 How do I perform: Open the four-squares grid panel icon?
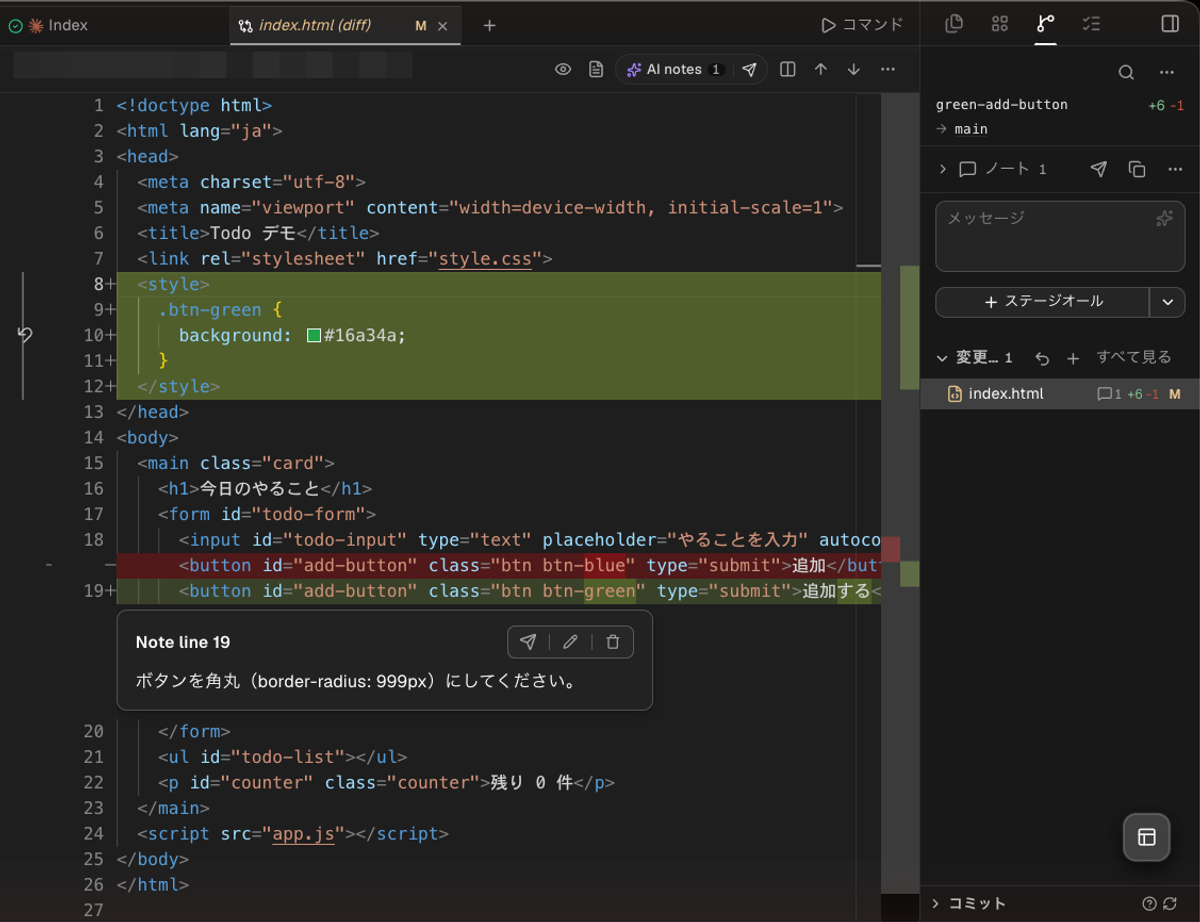[x=999, y=24]
